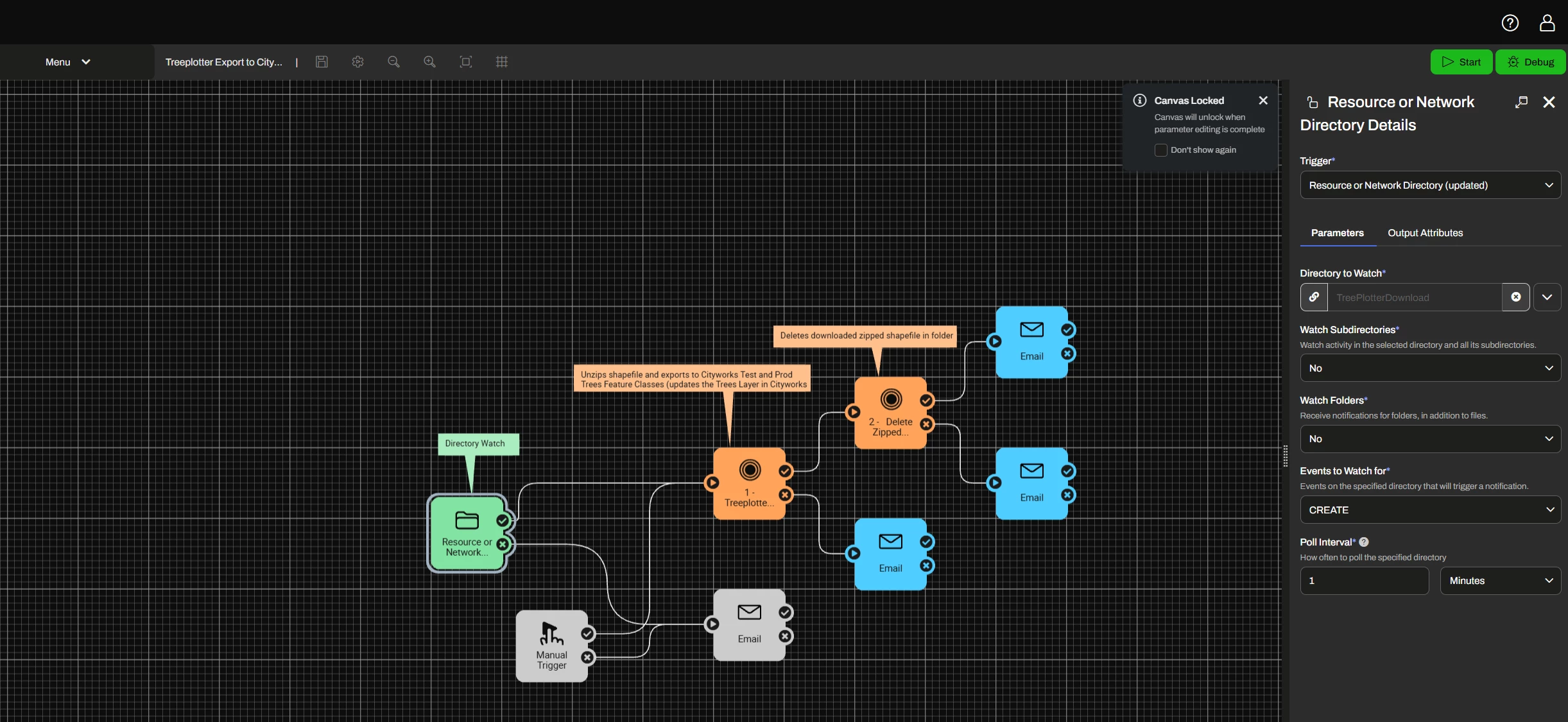This screenshot has width=1568, height=722.
Task: Toggle the canvas grid icon
Action: pyautogui.click(x=502, y=62)
